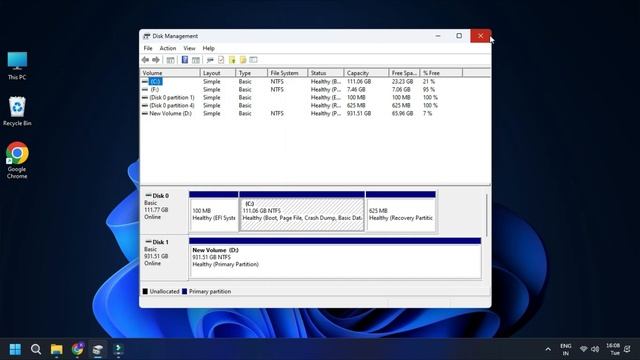Sort by the Capacity column header
This screenshot has height=360, width=640.
click(366, 73)
